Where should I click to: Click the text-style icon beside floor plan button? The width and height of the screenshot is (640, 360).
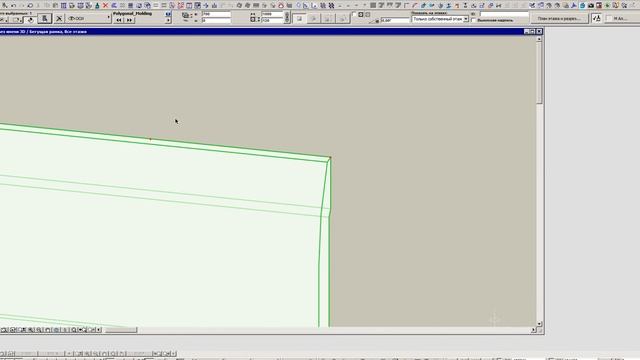point(597,18)
